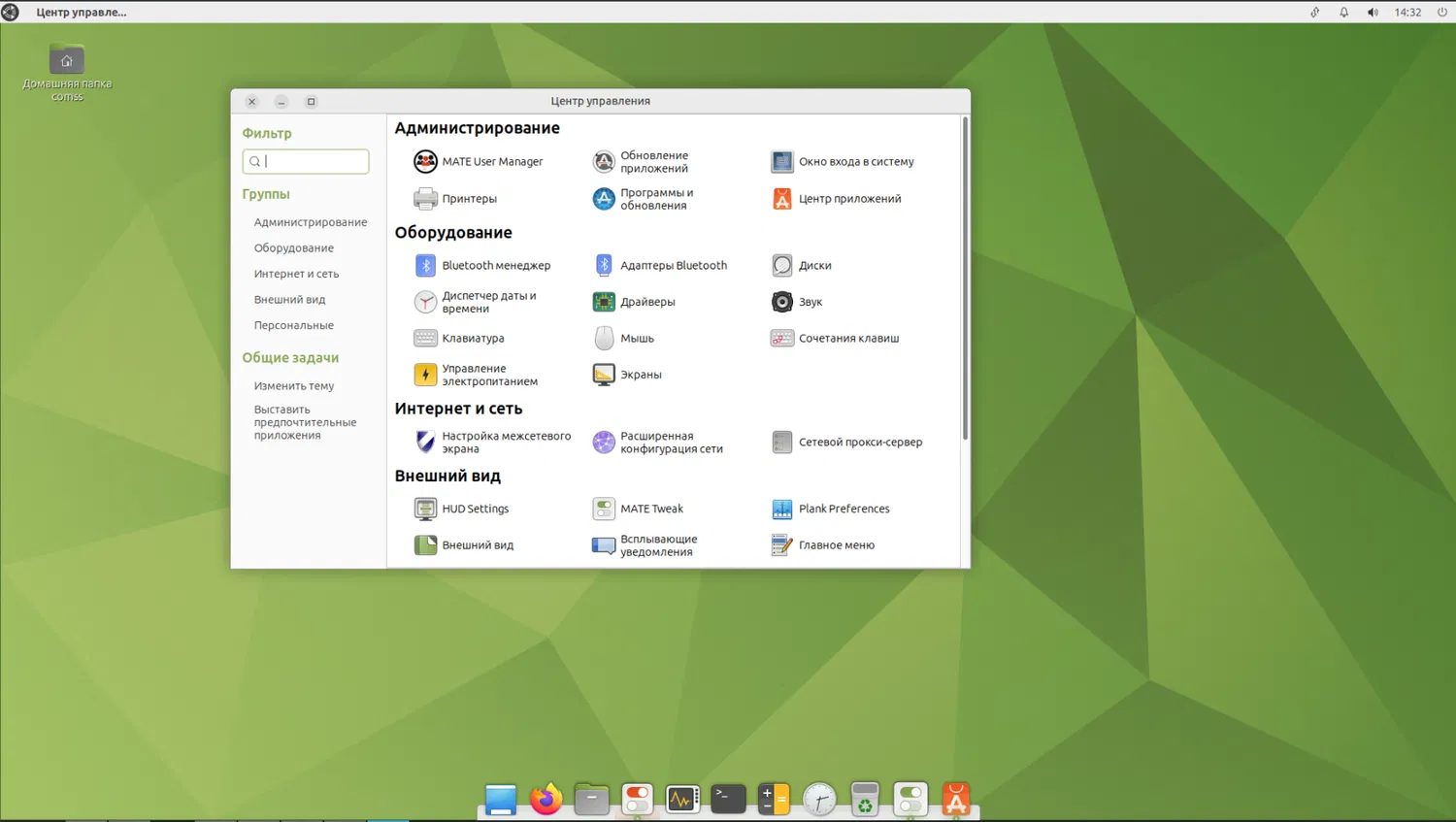1456x822 pixels.
Task: Launch MATE Tweak from the control center list
Action: pos(638,509)
